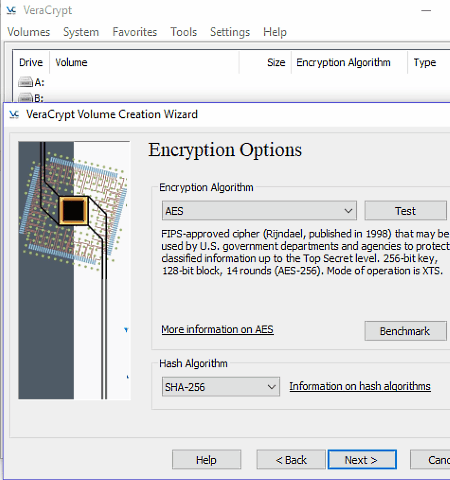The image size is (450, 480).
Task: Expand the Encryption Algorithm AES dropdown
Action: [259, 211]
